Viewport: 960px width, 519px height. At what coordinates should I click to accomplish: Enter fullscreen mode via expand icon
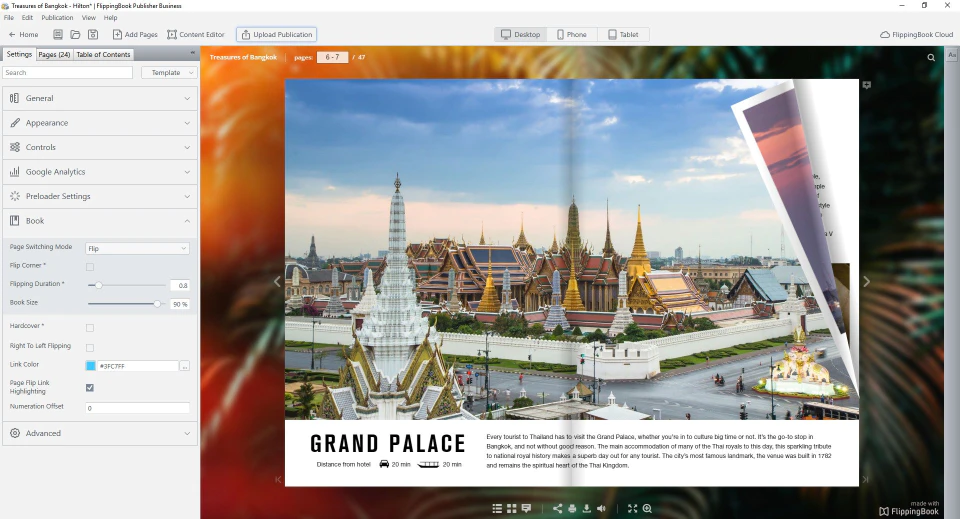632,509
